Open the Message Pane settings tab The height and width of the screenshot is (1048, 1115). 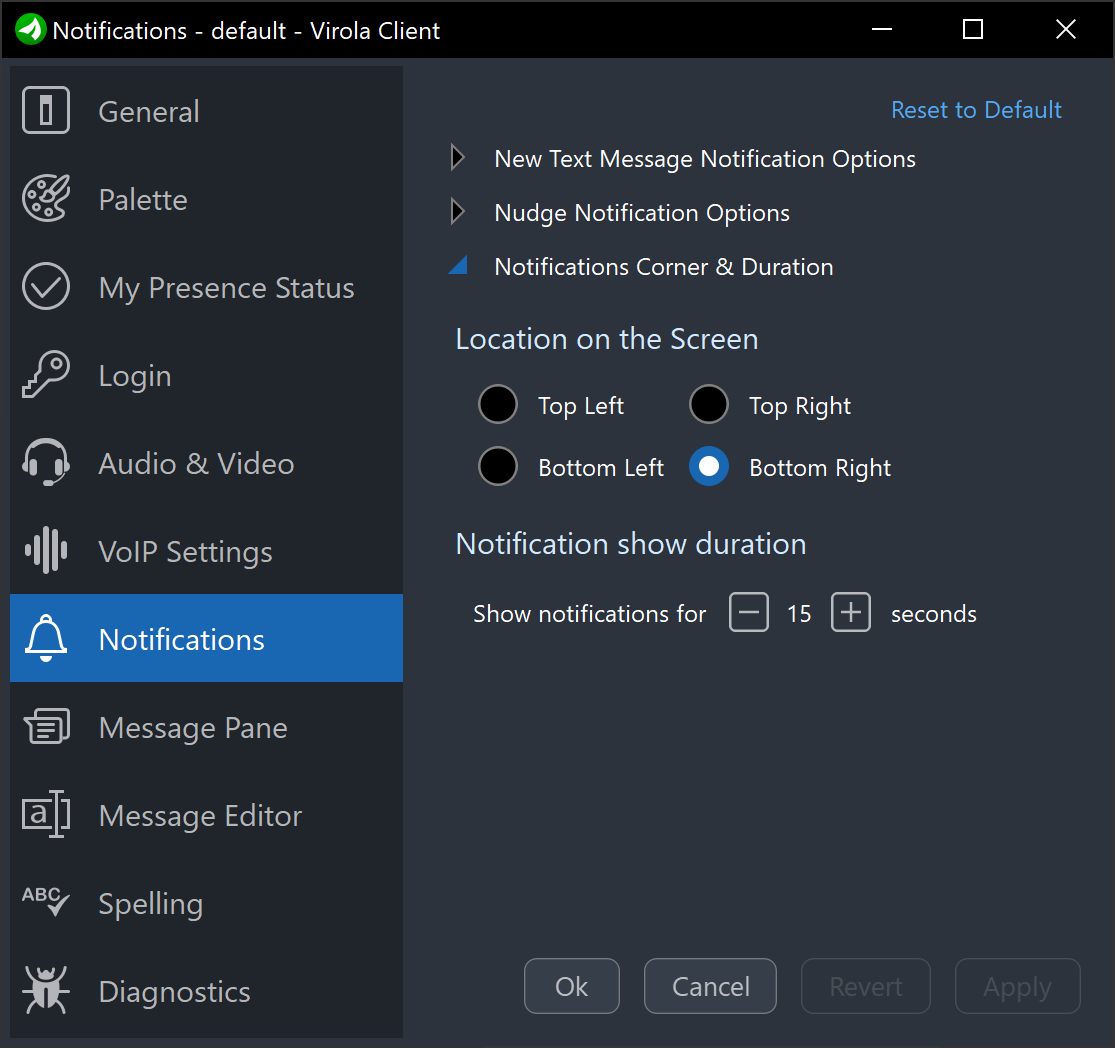[193, 728]
